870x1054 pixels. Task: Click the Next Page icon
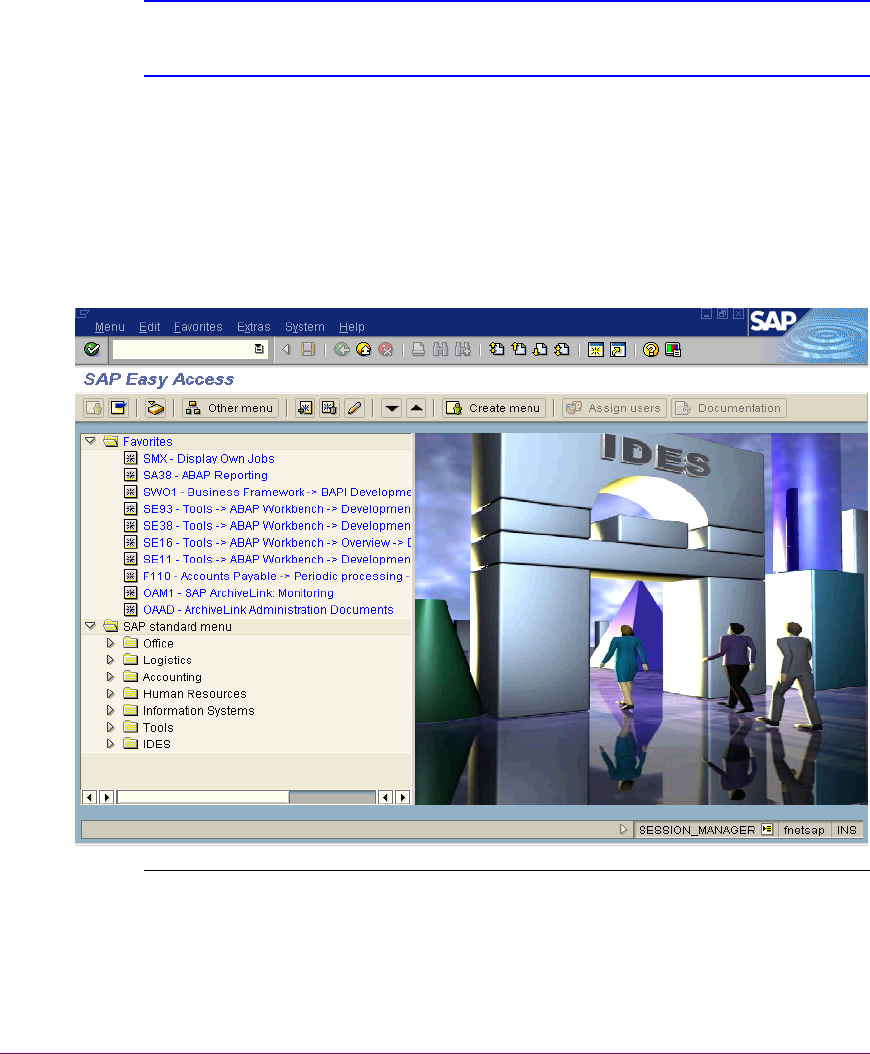pyautogui.click(x=541, y=350)
